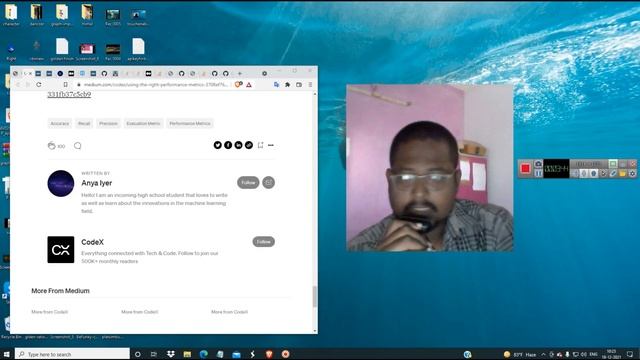Screen dimensions: 640x360
Task: Select the Recall tag
Action: tap(84, 123)
